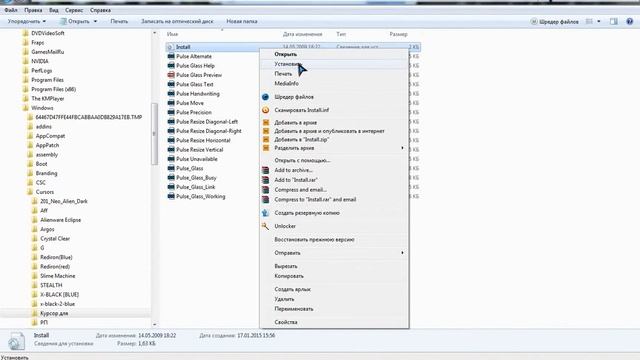Sort by the Имя column header
The height and width of the screenshot is (360, 640).
tap(173, 34)
